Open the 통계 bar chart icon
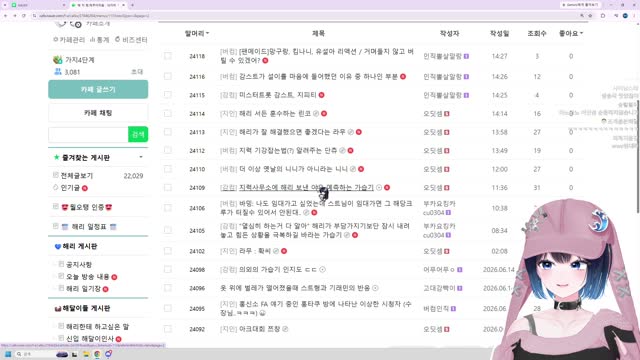This screenshot has width=640, height=360. [x=92, y=40]
